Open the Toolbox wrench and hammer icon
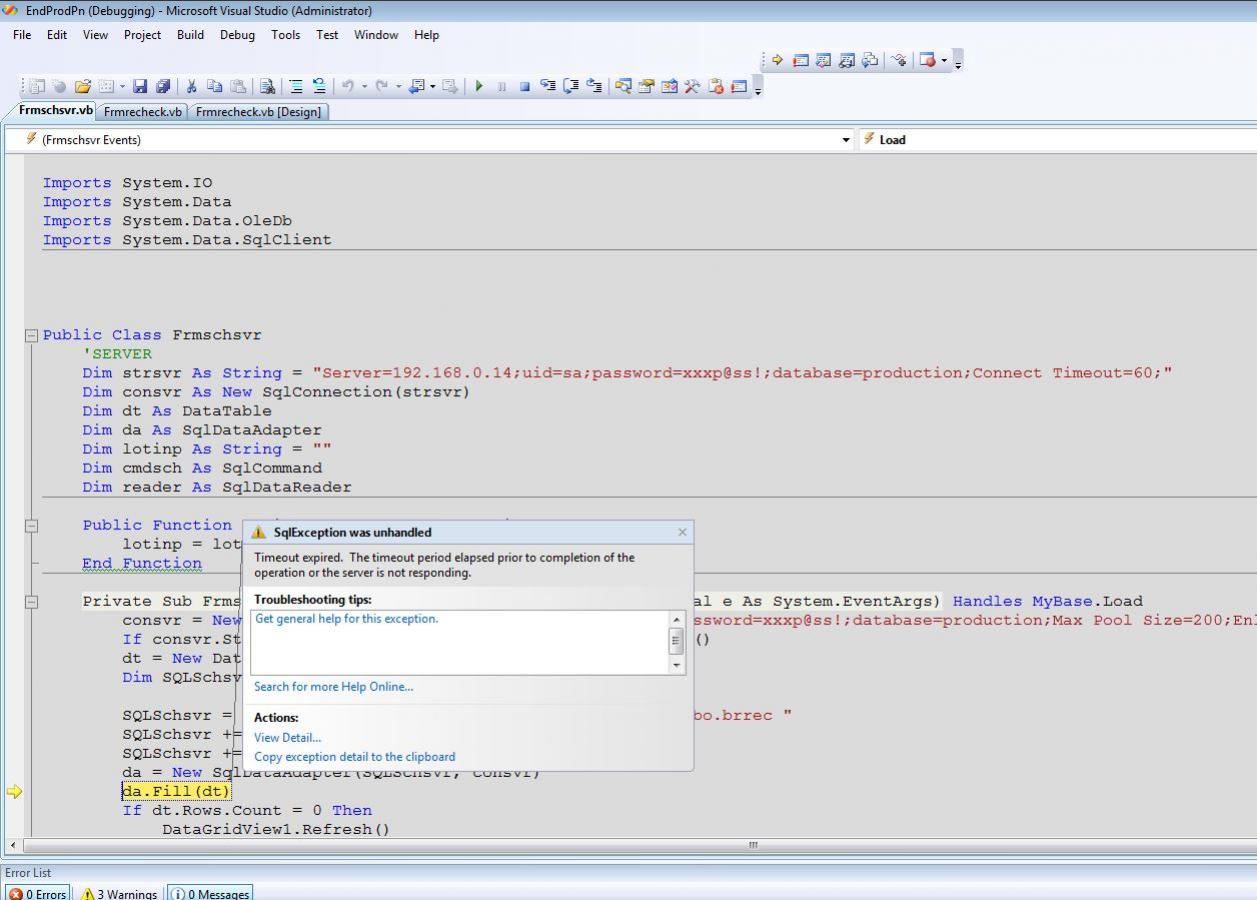1257x900 pixels. [692, 86]
